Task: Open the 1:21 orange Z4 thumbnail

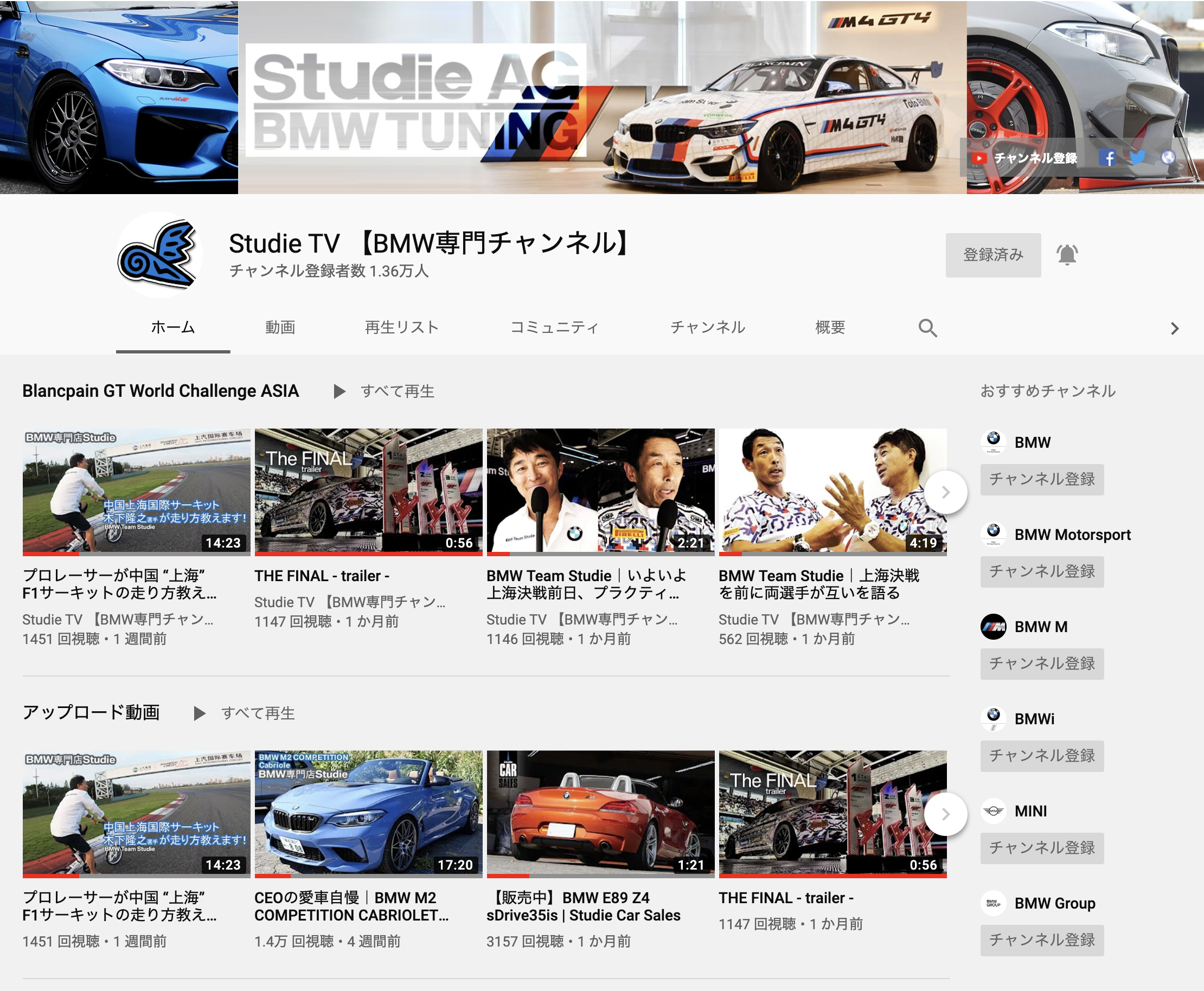Action: [600, 814]
